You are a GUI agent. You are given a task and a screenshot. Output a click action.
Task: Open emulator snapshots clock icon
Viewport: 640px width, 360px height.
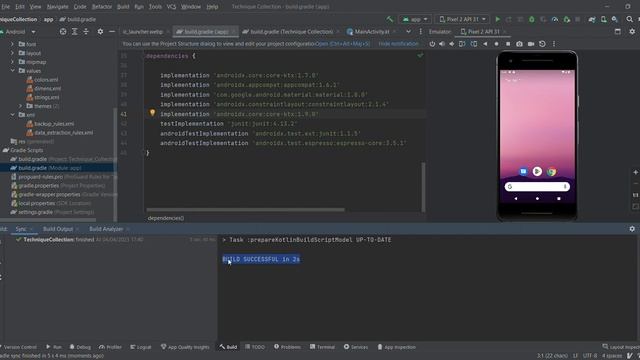542,44
